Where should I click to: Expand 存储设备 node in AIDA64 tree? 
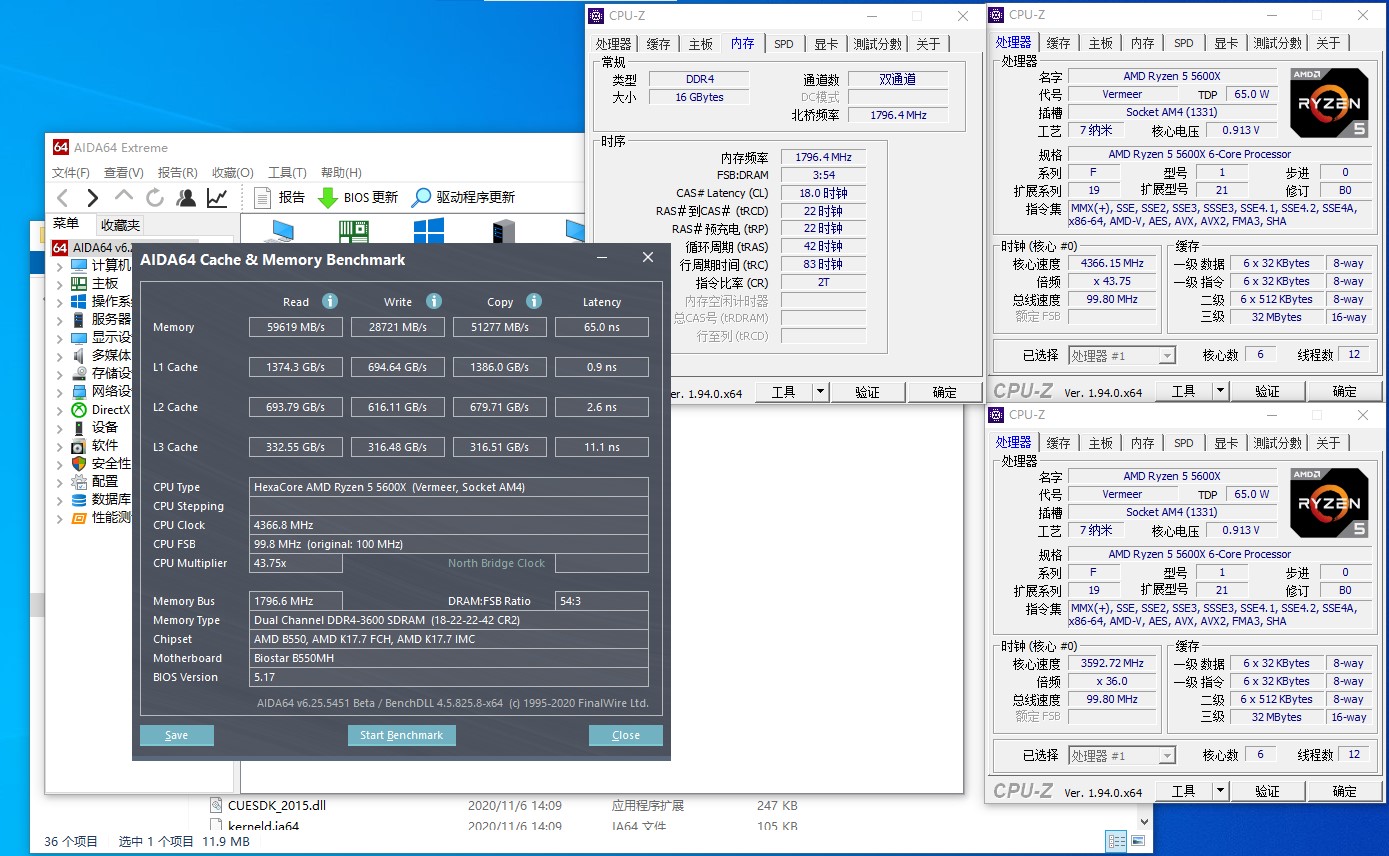[59, 373]
